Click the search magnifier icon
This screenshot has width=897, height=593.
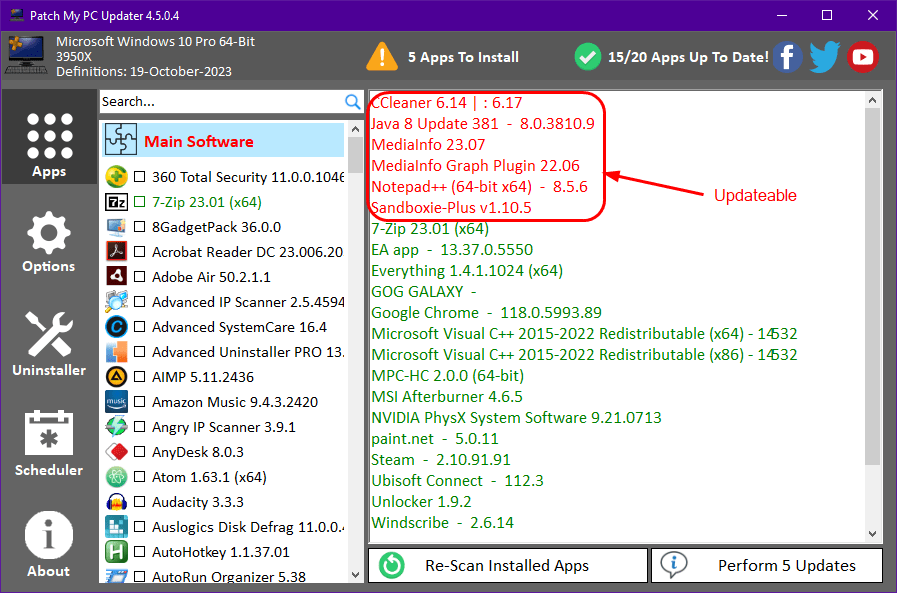(x=352, y=101)
